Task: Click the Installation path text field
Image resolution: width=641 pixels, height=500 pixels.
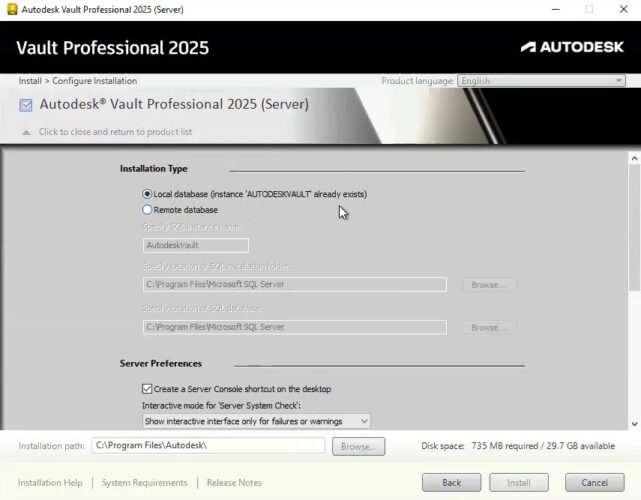Action: click(x=208, y=445)
